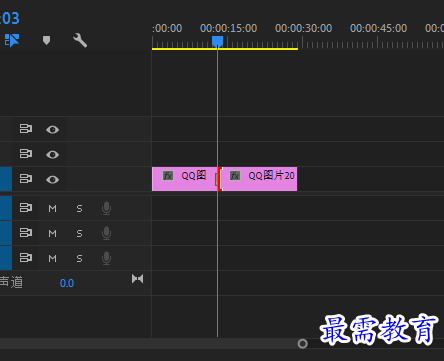Toggle sync lock on the top video track
This screenshot has width=444, height=361.
(26, 129)
